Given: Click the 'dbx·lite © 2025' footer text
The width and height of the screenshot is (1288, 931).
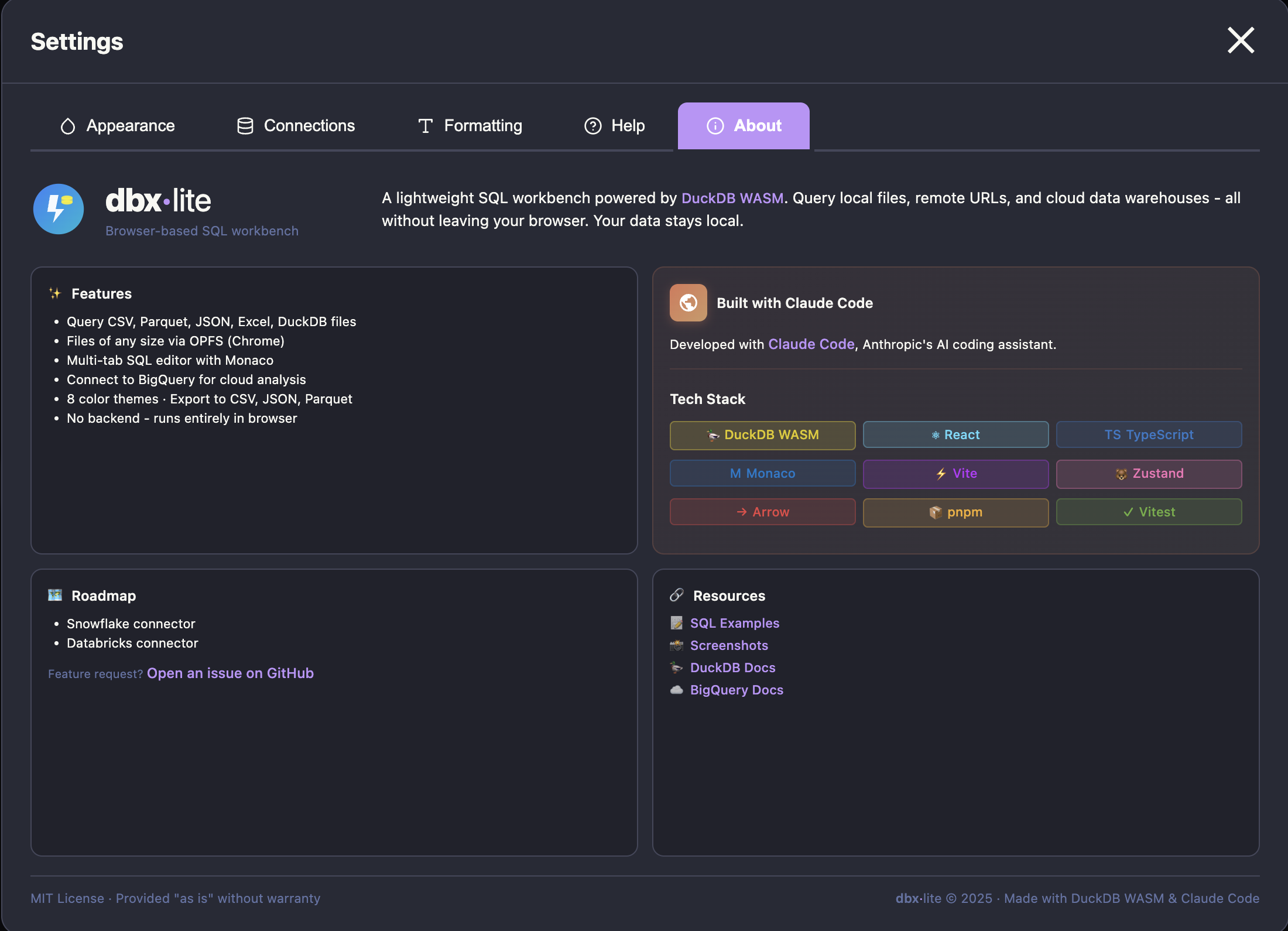Looking at the screenshot, I should [x=944, y=898].
